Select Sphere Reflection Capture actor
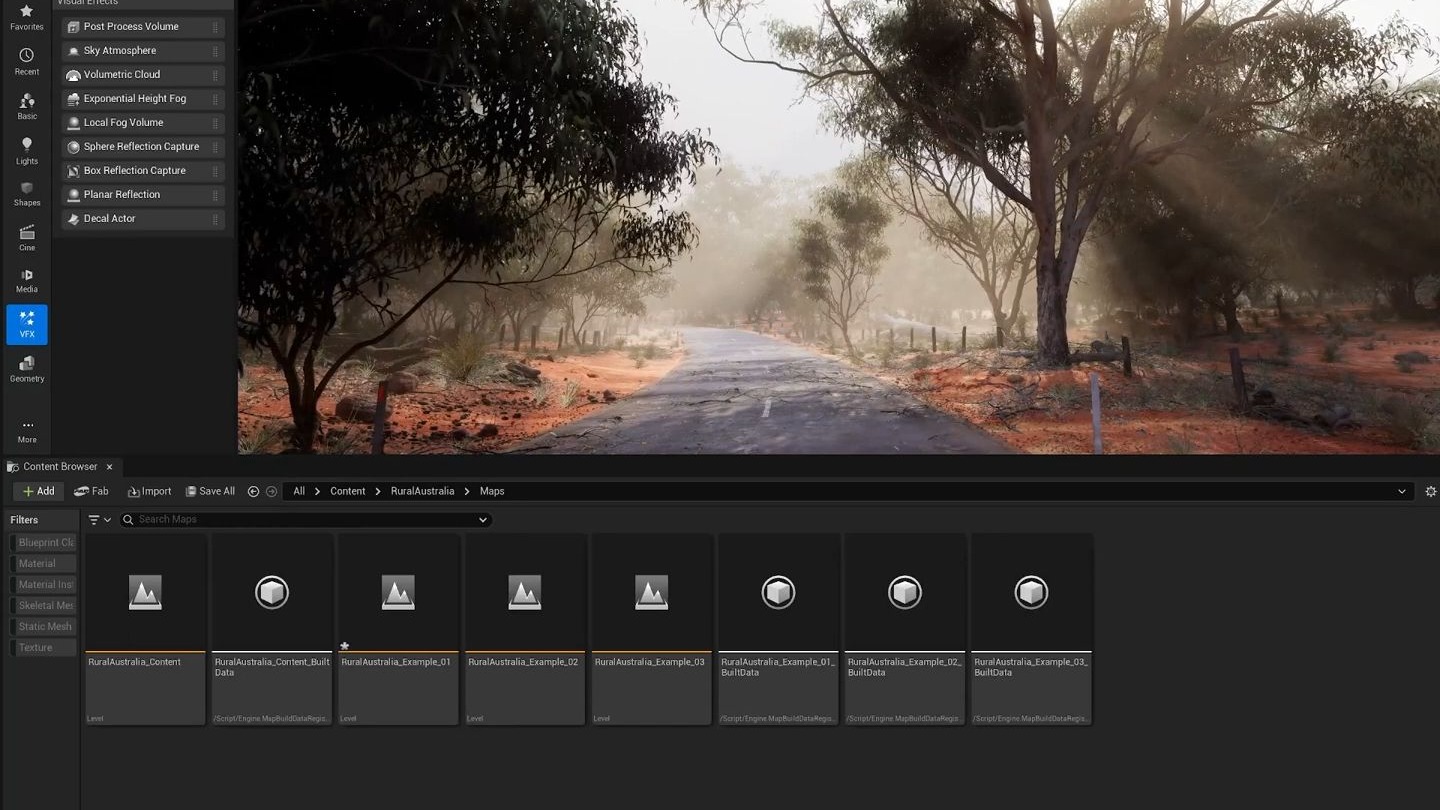This screenshot has height=810, width=1440. (143, 147)
